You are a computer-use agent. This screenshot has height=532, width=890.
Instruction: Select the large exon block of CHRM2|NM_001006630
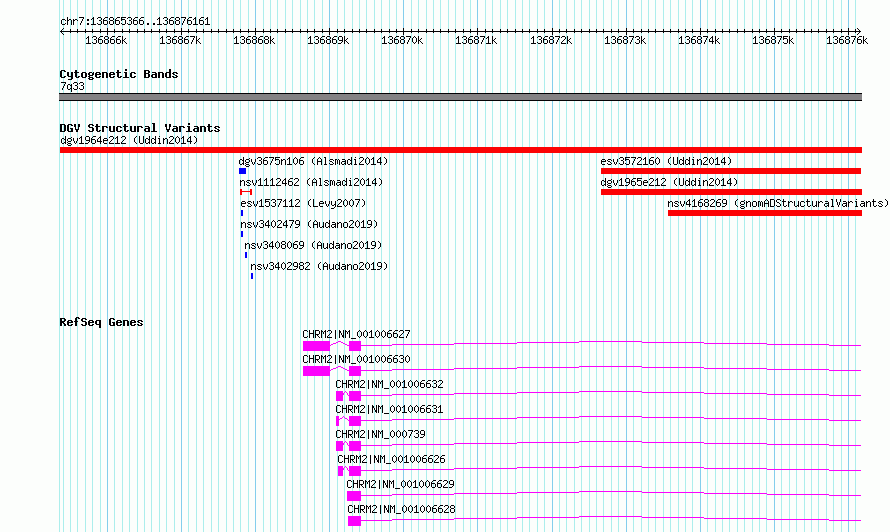[x=316, y=371]
